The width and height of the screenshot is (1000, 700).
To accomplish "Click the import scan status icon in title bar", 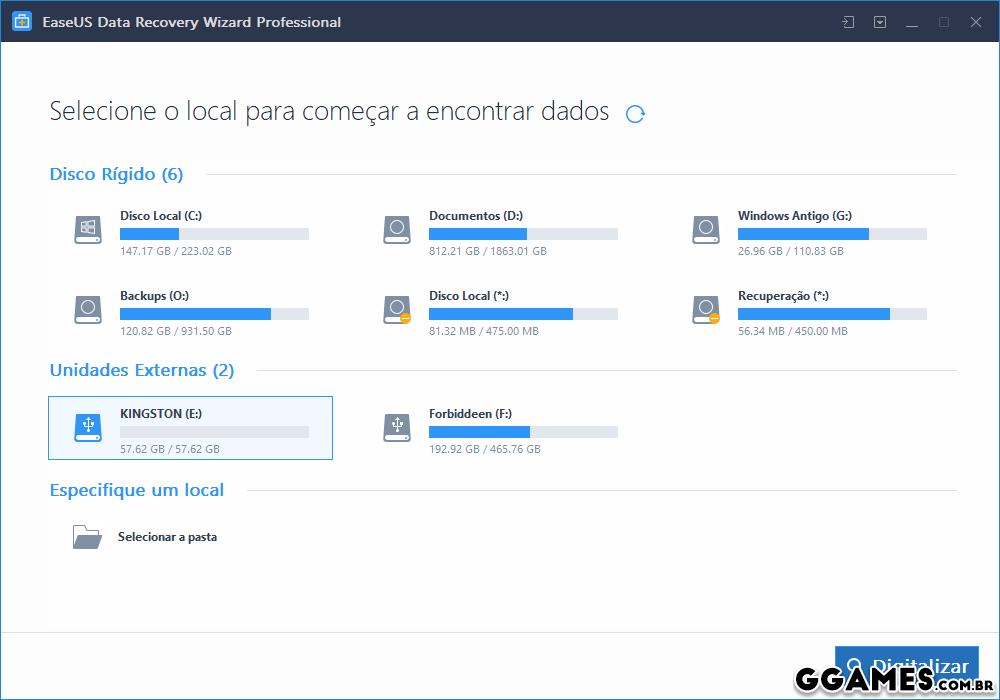I will click(848, 22).
